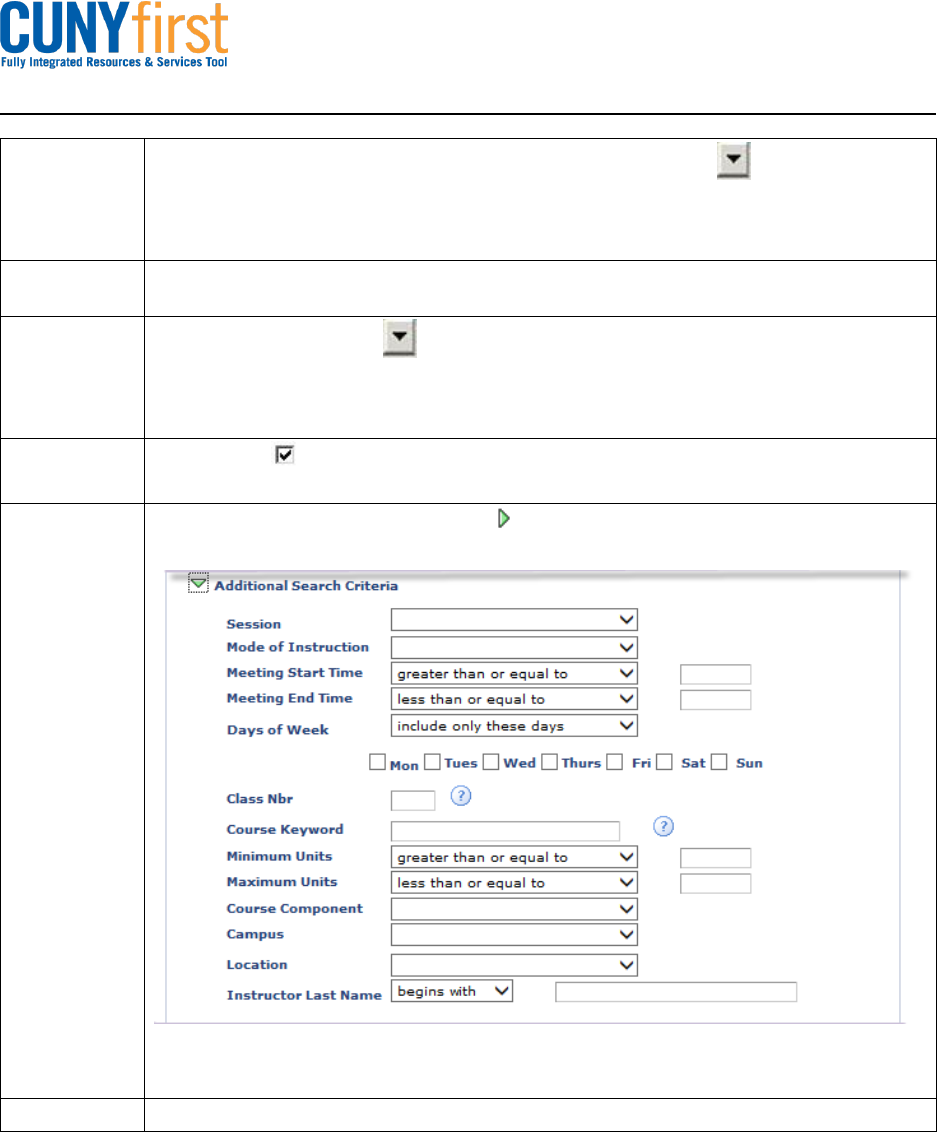The height and width of the screenshot is (1132, 937).
Task: Click the Meeting End Time value field
Action: (715, 700)
